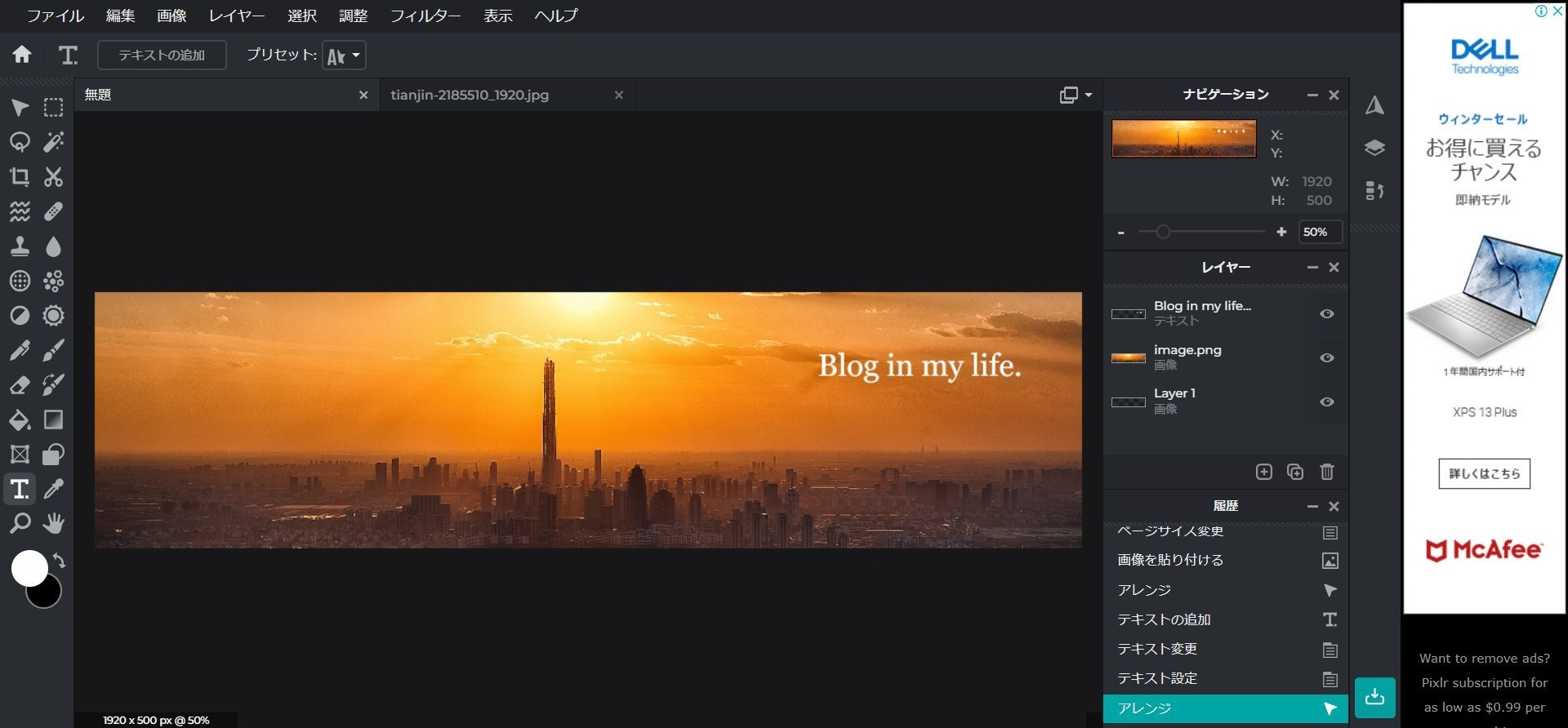Click the white foreground color swatch
The image size is (1568, 728).
(x=28, y=567)
